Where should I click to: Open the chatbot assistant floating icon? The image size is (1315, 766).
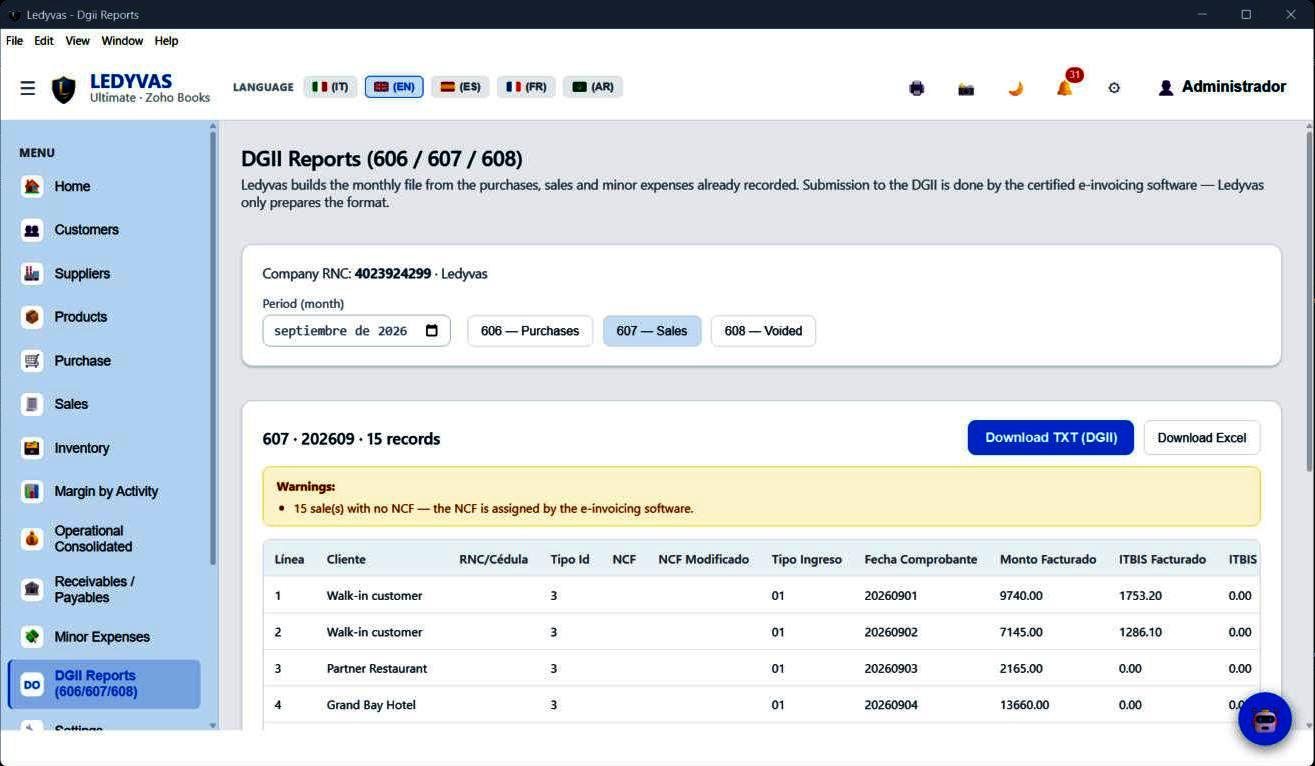[x=1265, y=719]
